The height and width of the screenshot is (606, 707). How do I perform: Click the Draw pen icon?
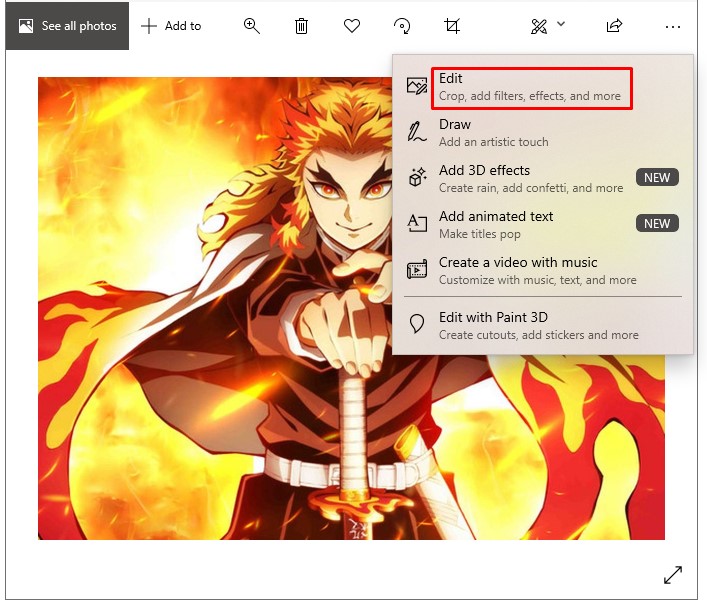[417, 132]
